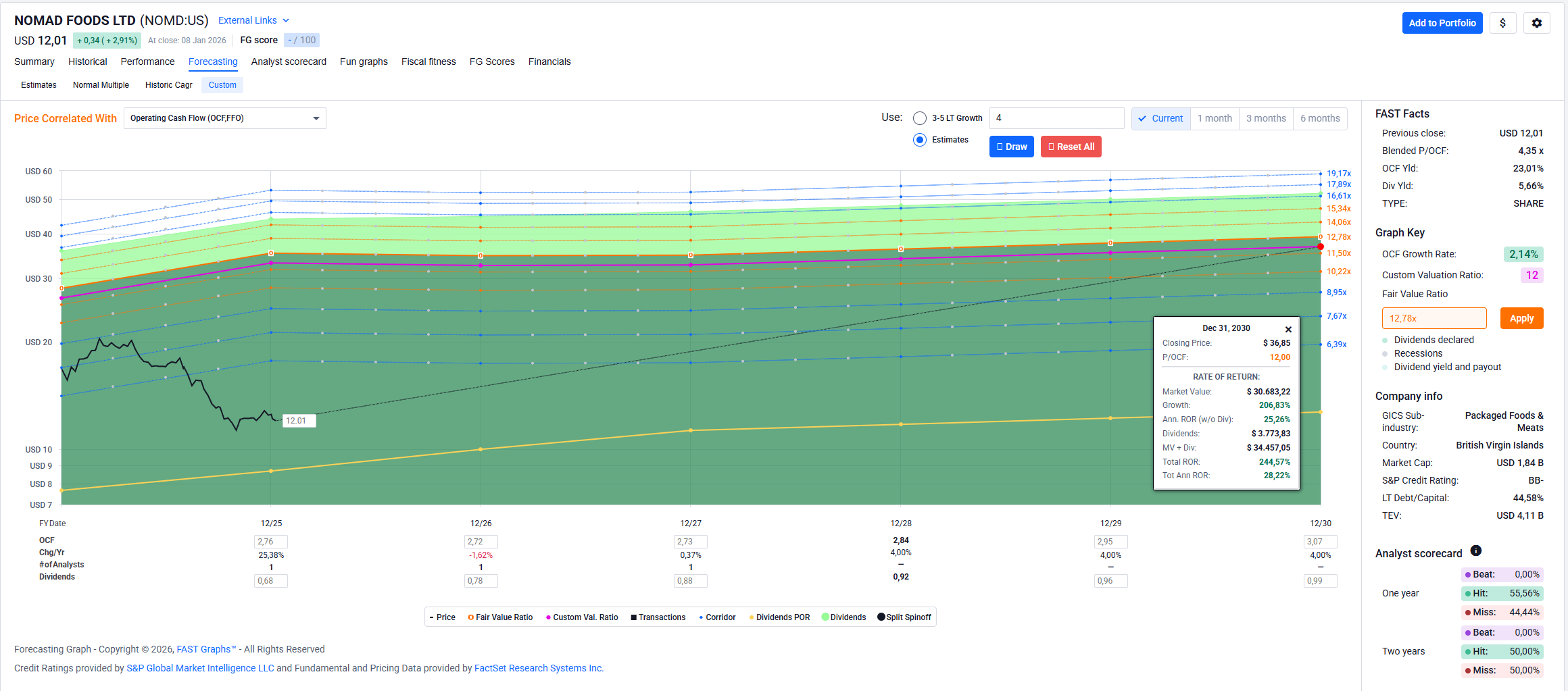The width and height of the screenshot is (1568, 691).
Task: Open the Normal Multiple sub-tab
Action: coord(101,85)
